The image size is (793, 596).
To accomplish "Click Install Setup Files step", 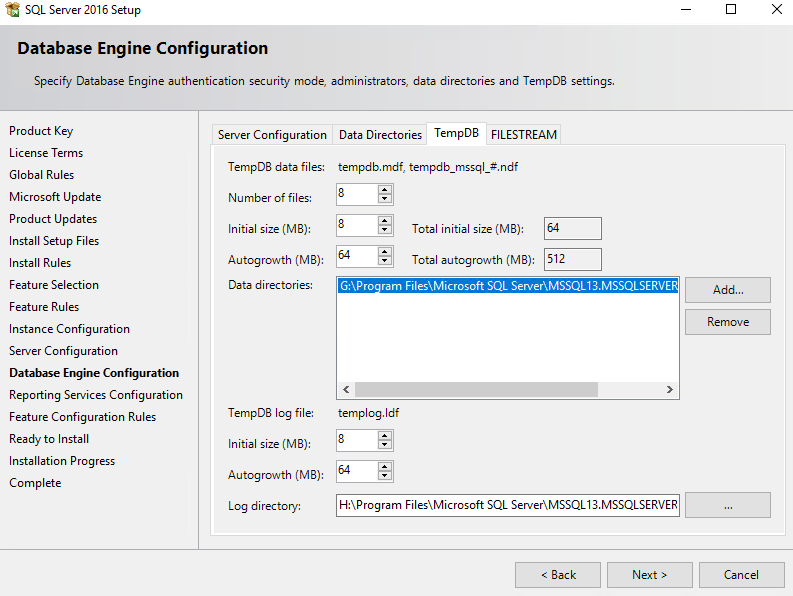I will (54, 241).
